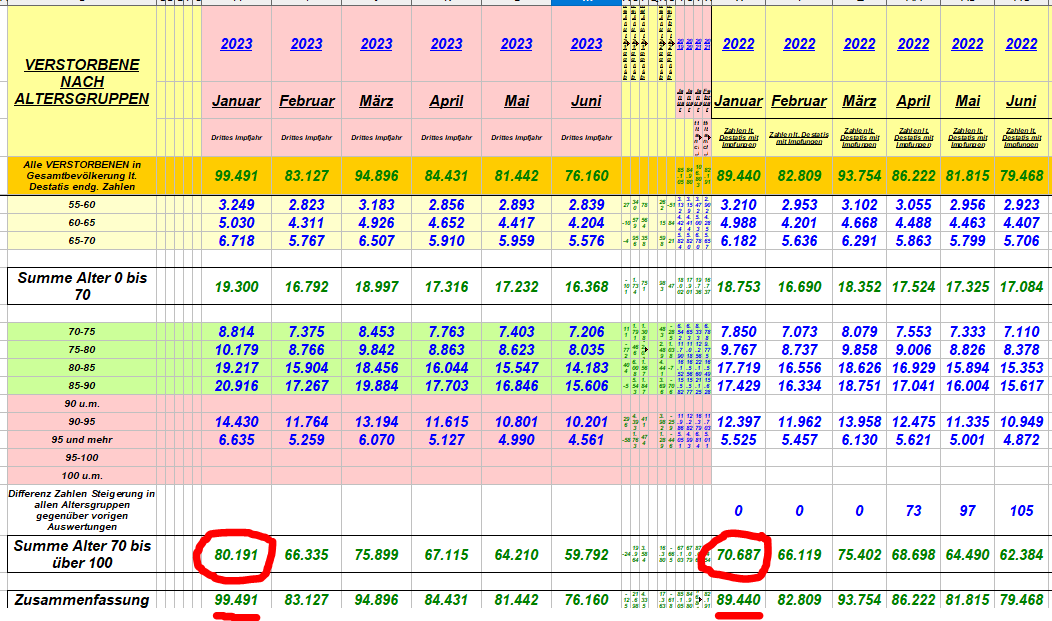Select the 'Differenz Zahlen Steigerung' row label
Viewport: 1052px width, 621px height.
[82, 510]
